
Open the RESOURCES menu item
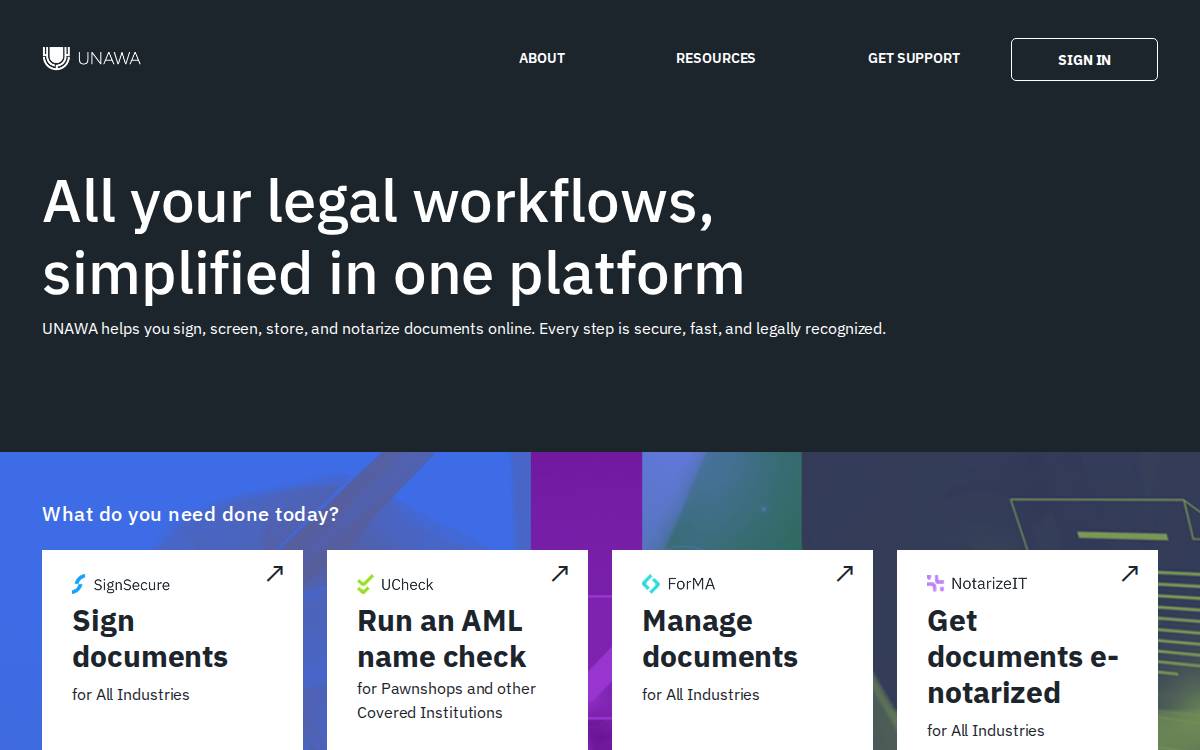click(x=716, y=58)
